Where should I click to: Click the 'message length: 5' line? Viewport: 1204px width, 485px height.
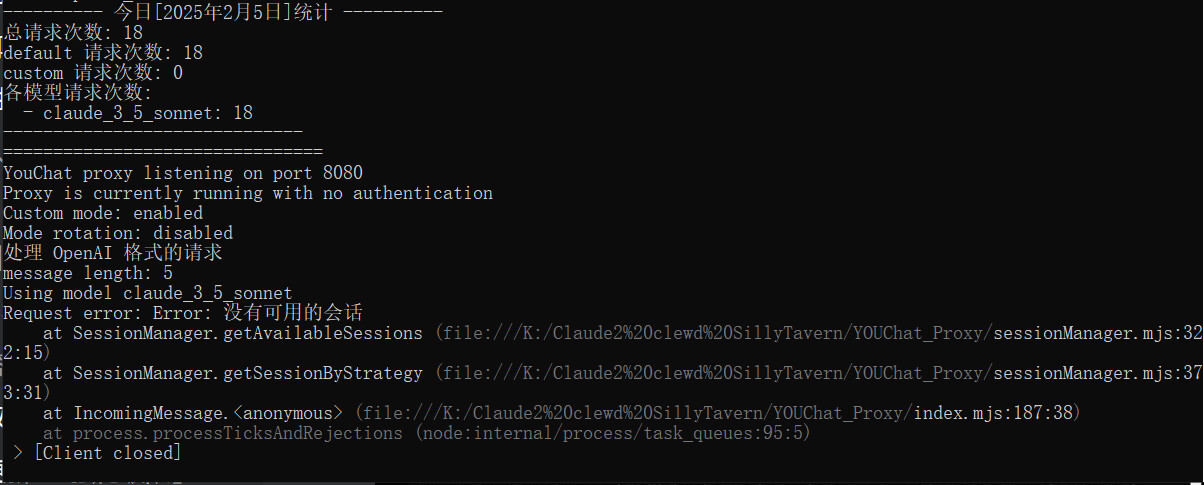88,273
